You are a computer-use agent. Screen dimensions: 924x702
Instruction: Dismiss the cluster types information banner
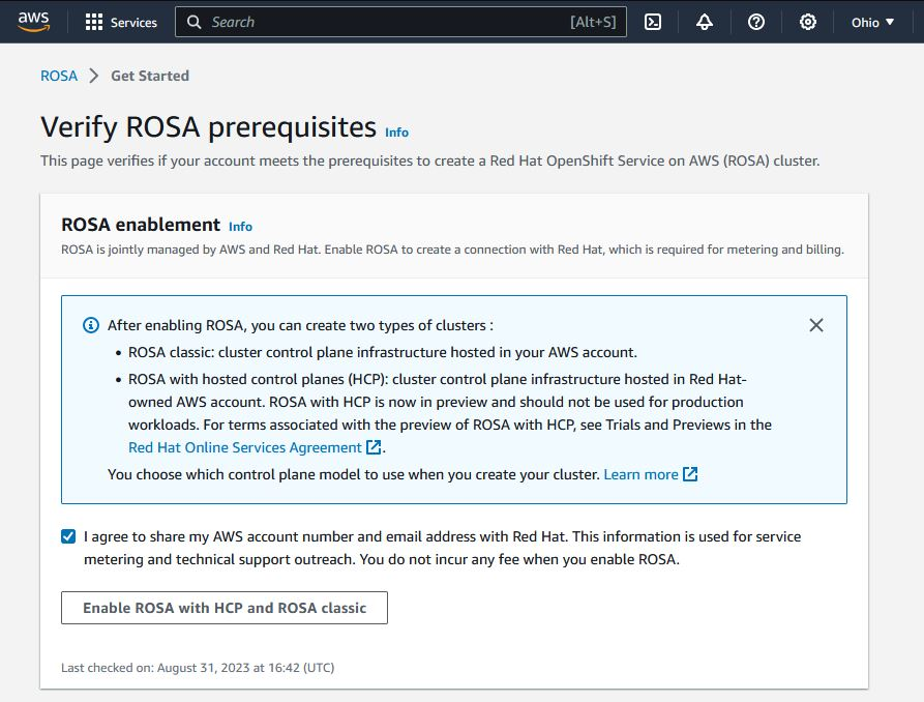pyautogui.click(x=816, y=324)
